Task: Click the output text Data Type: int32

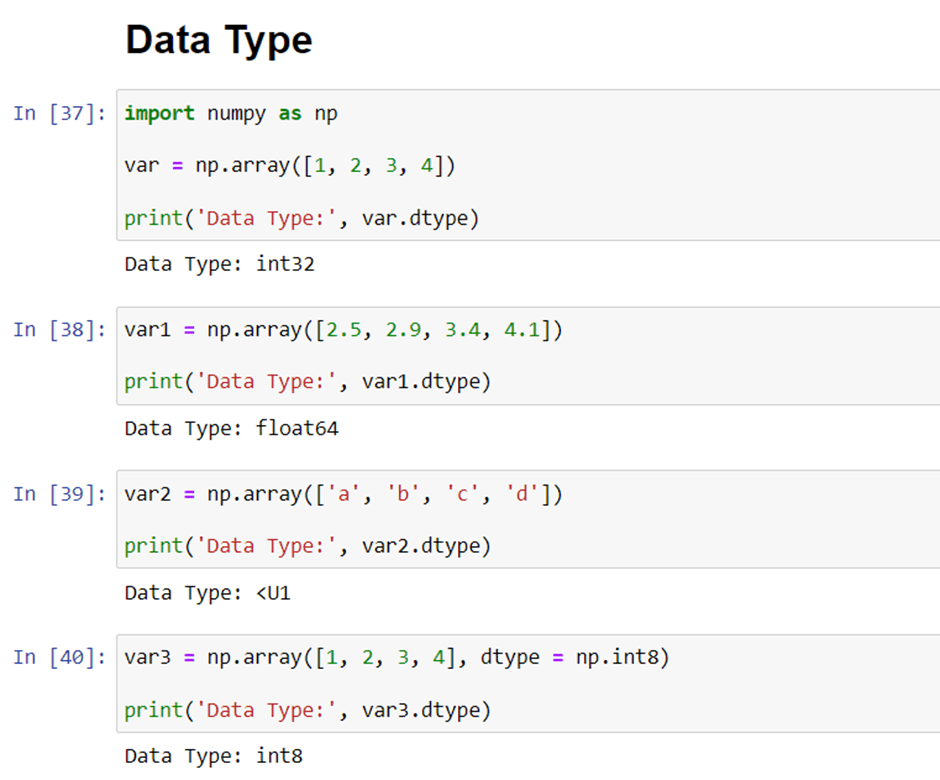Action: [219, 264]
